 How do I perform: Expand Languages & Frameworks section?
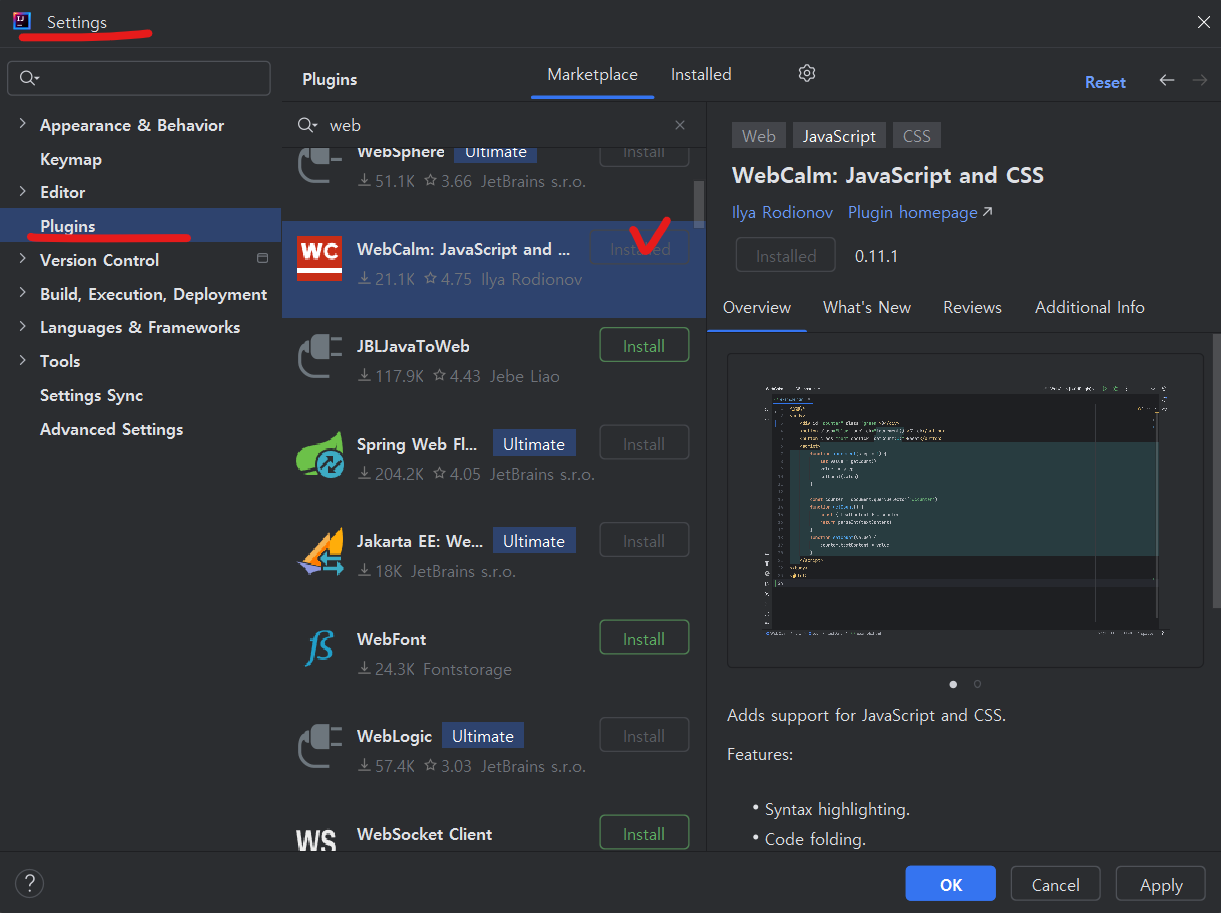[x=22, y=326]
